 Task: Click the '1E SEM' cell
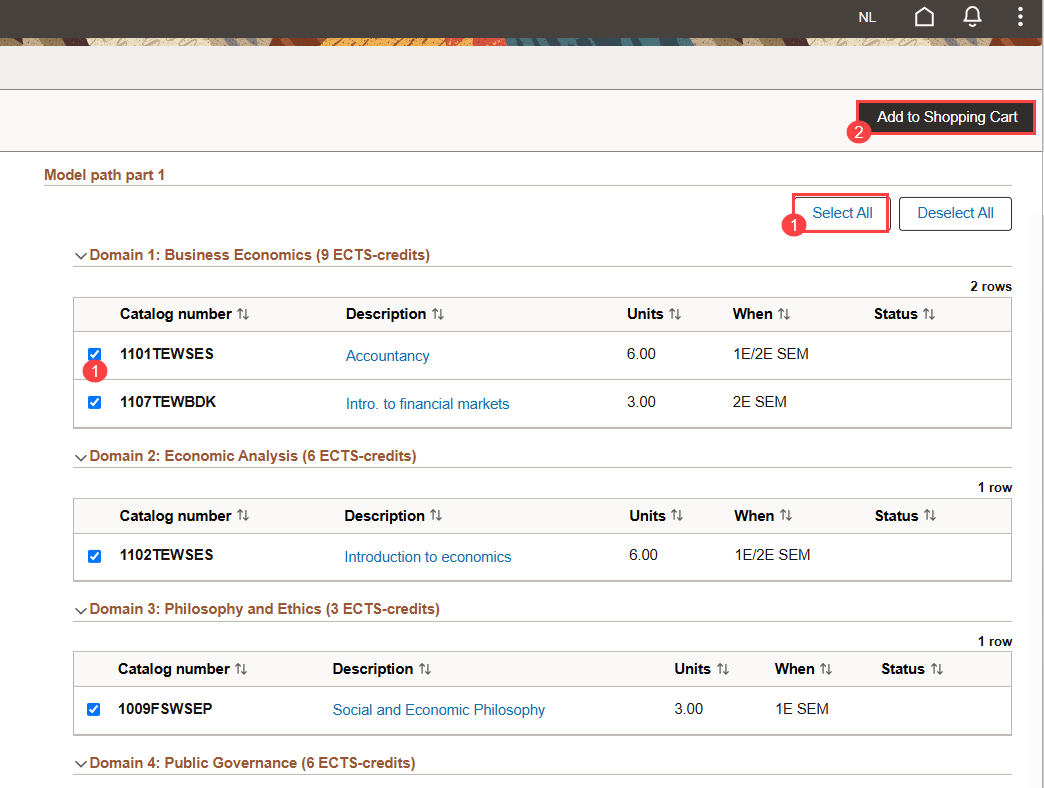click(802, 709)
